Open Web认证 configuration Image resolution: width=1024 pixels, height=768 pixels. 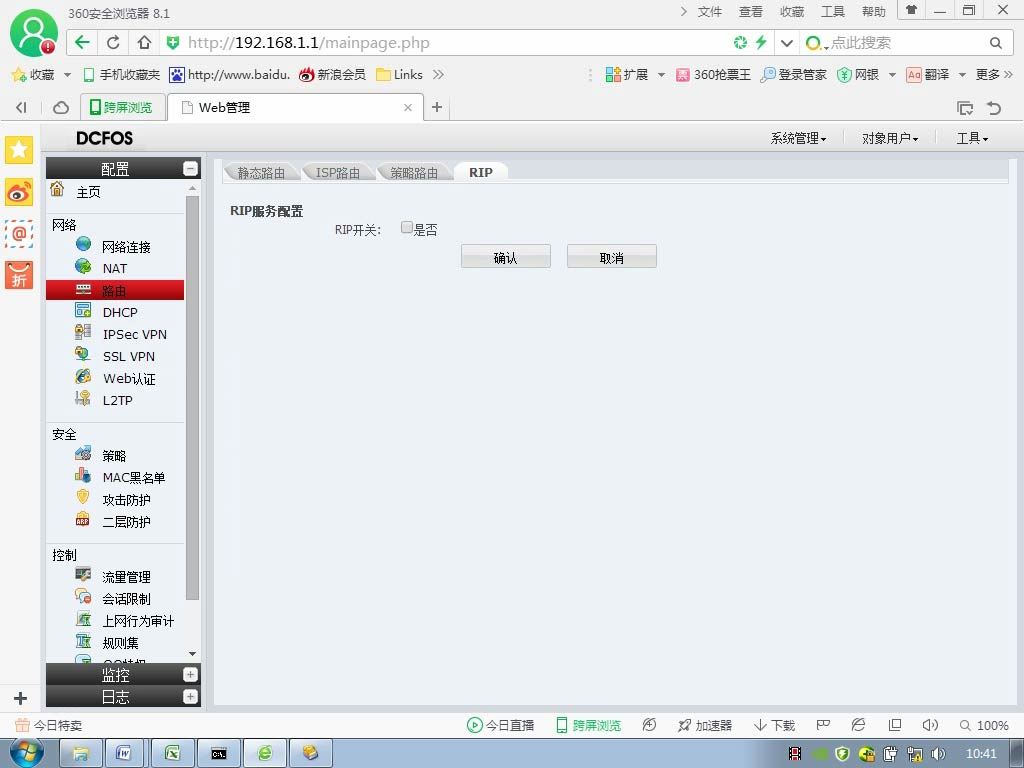tap(129, 379)
